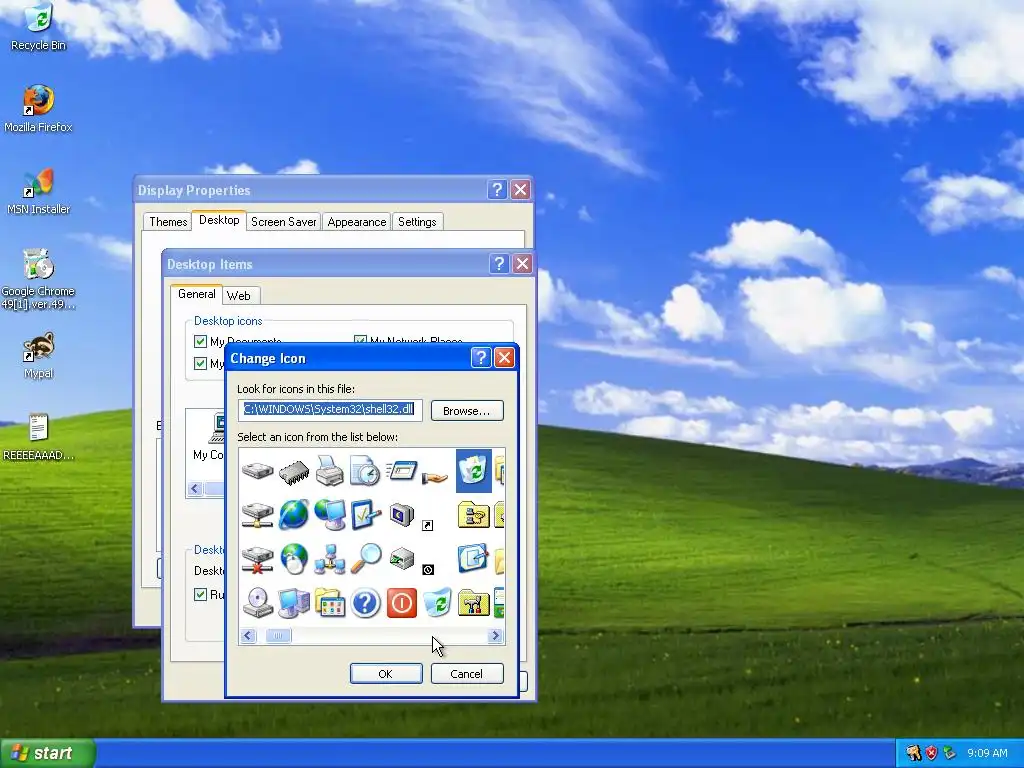Select the disconnected network drive icon
This screenshot has width=1024, height=768.
point(257,560)
